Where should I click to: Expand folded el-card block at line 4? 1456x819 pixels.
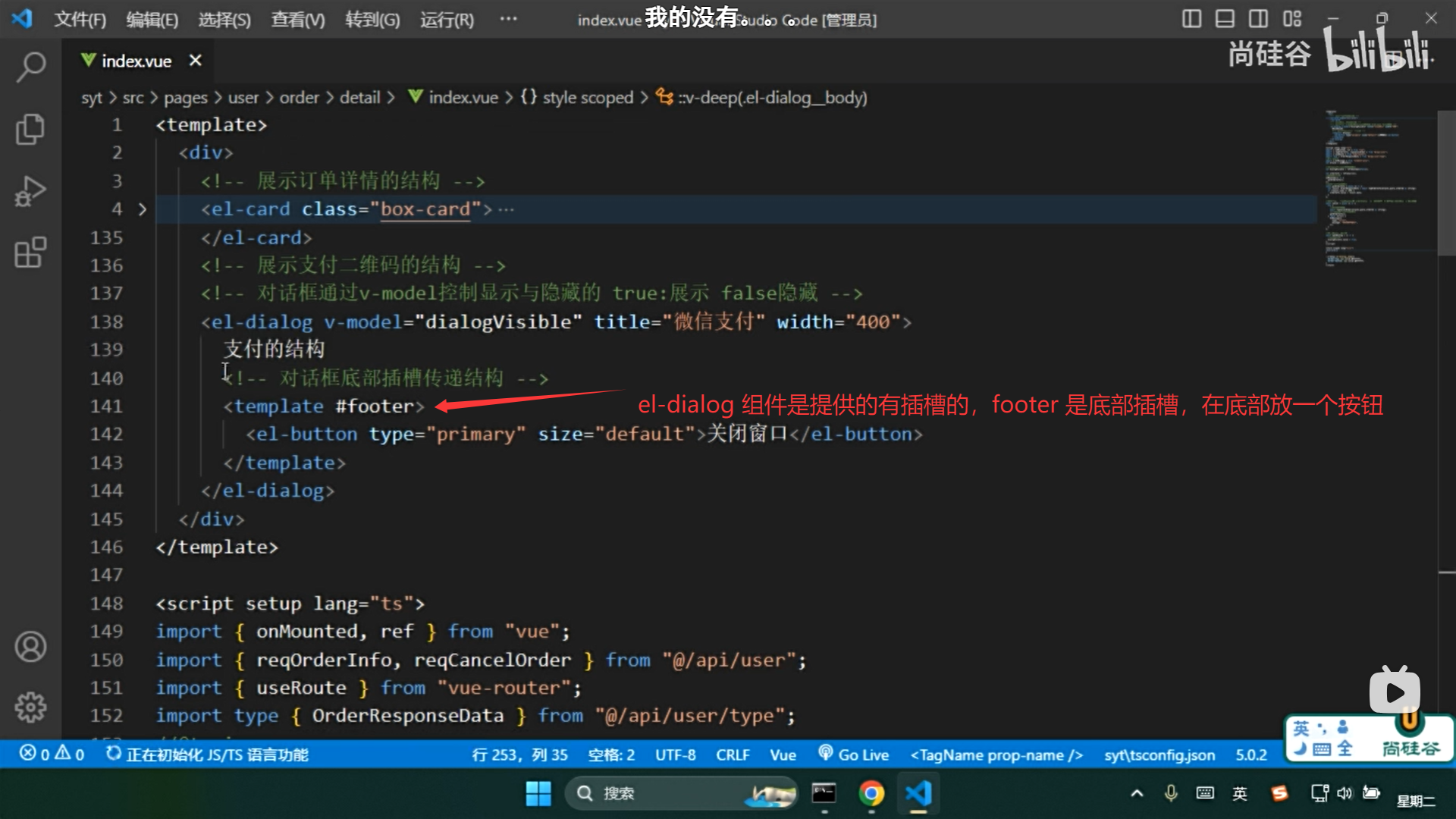pos(143,209)
